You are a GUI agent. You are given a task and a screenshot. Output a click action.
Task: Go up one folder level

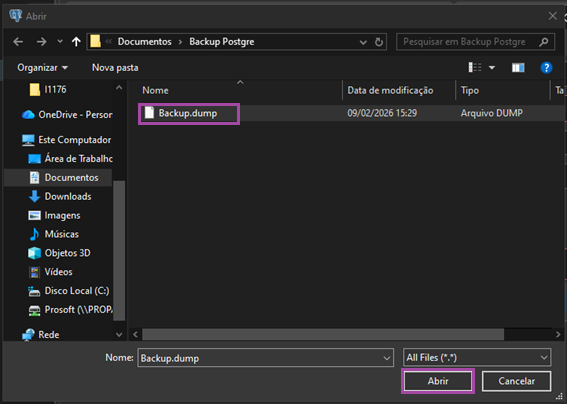(x=76, y=42)
